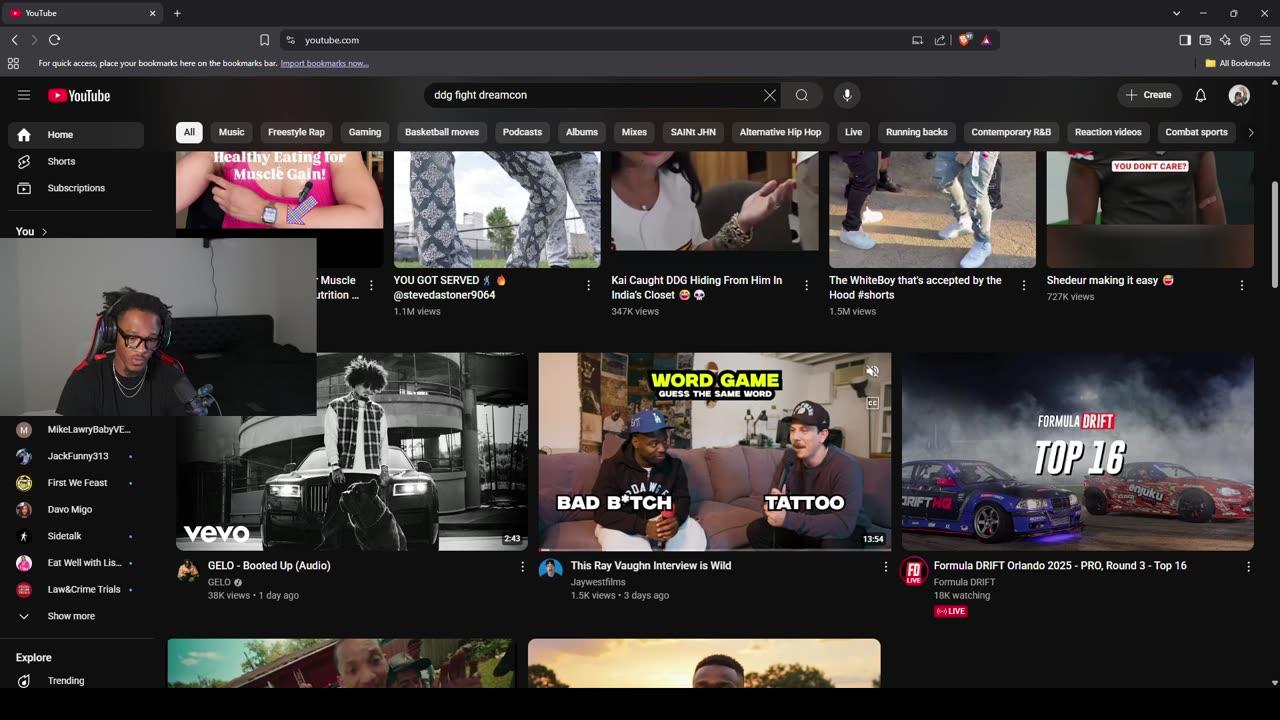Click the Create button
The height and width of the screenshot is (720, 1280).
point(1149,95)
